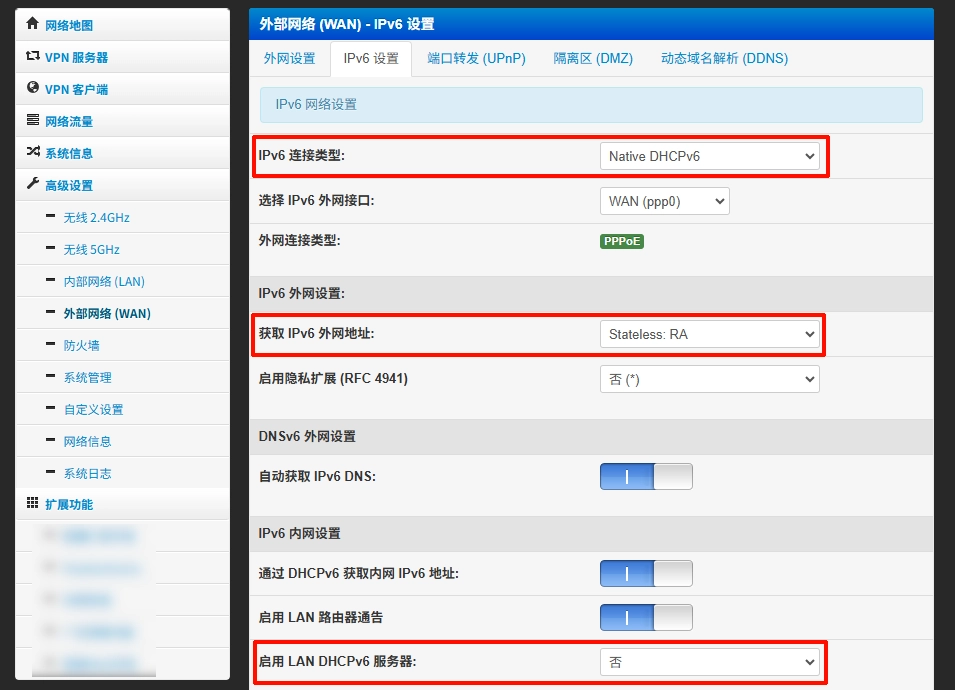Expand the 获取 IPv6 外网地址 dropdown
Viewport: 955px width, 690px height.
click(709, 334)
